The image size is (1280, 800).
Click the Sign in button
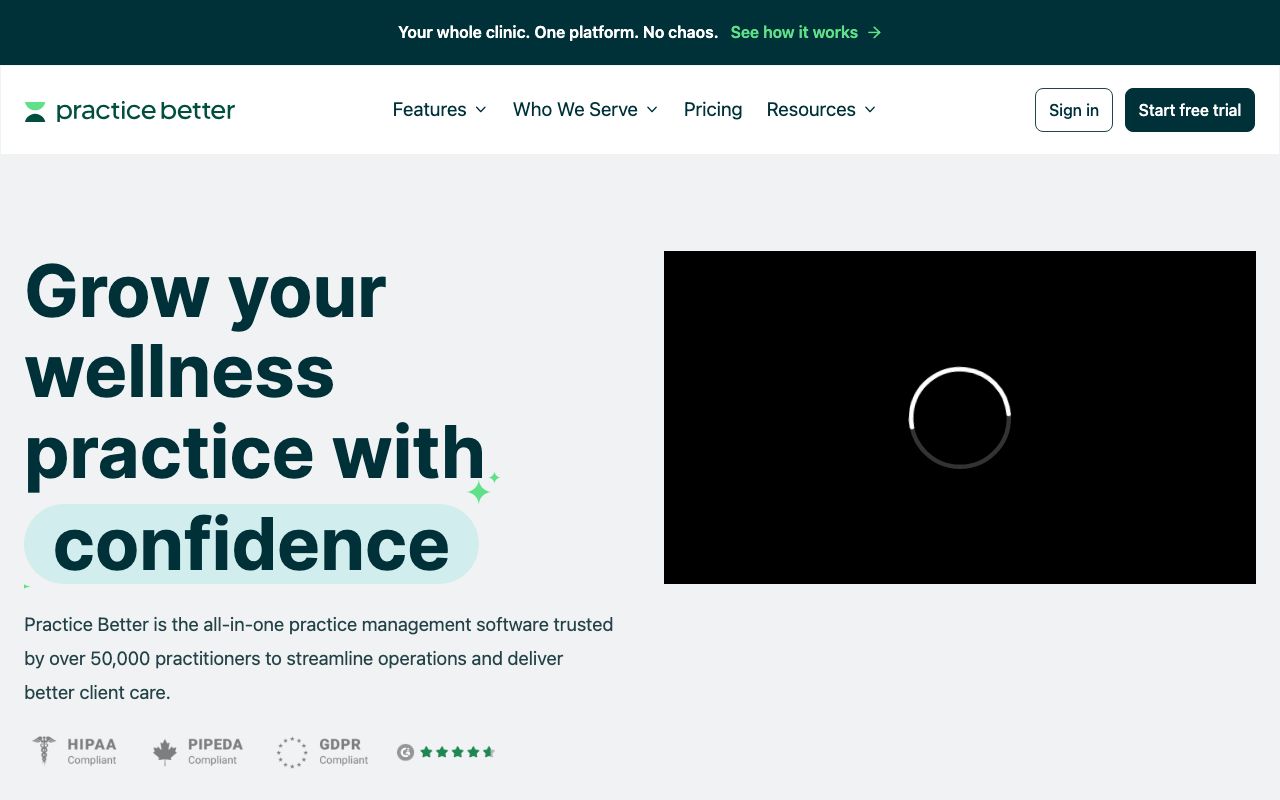coord(1073,110)
